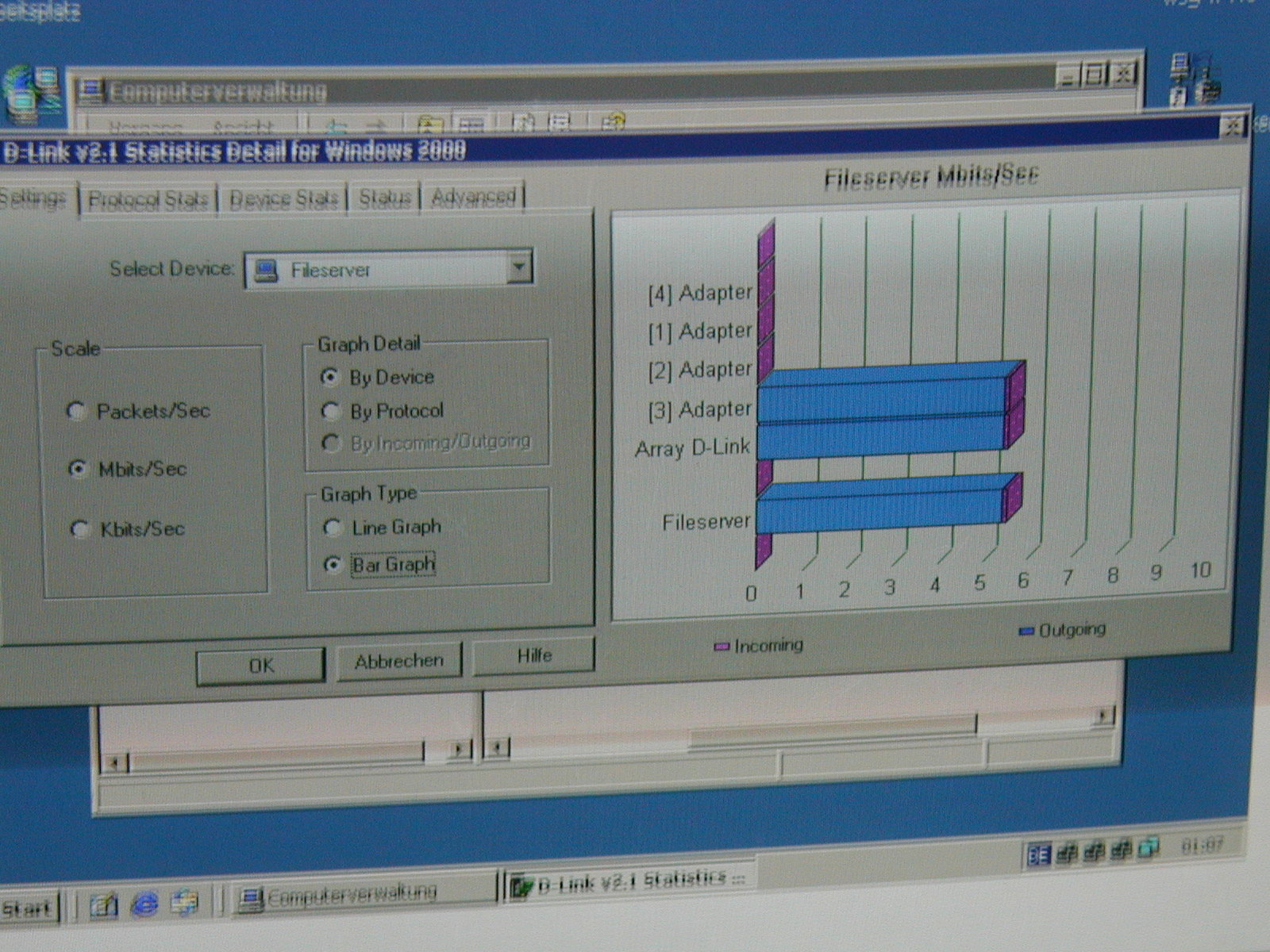This screenshot has width=1270, height=952.
Task: Open the Start menu
Action: [29, 908]
